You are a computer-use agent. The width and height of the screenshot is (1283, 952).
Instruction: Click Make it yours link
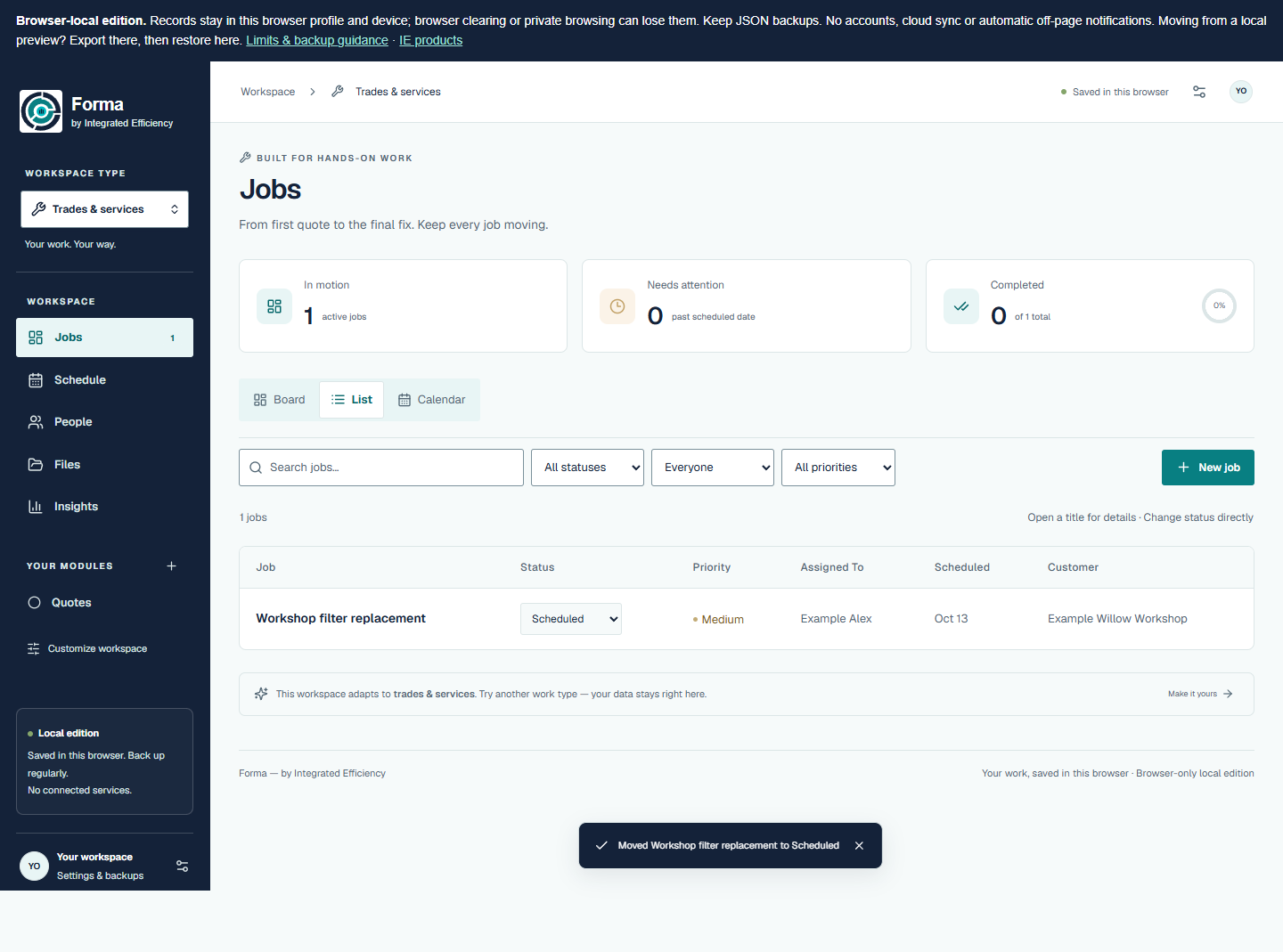tap(1200, 694)
